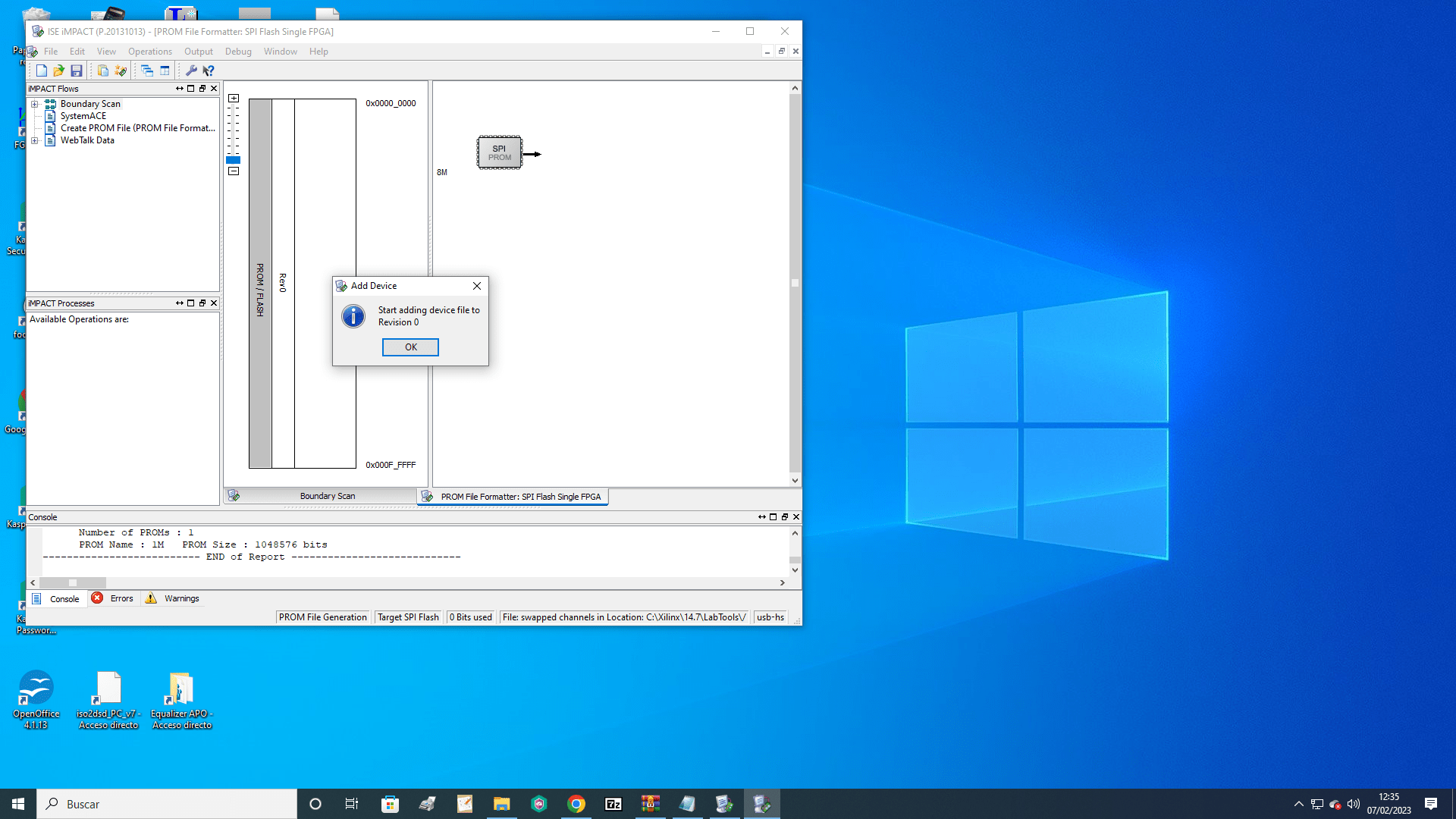This screenshot has width=1456, height=819.
Task: Close the iMPACT Processes panel
Action: pos(214,303)
